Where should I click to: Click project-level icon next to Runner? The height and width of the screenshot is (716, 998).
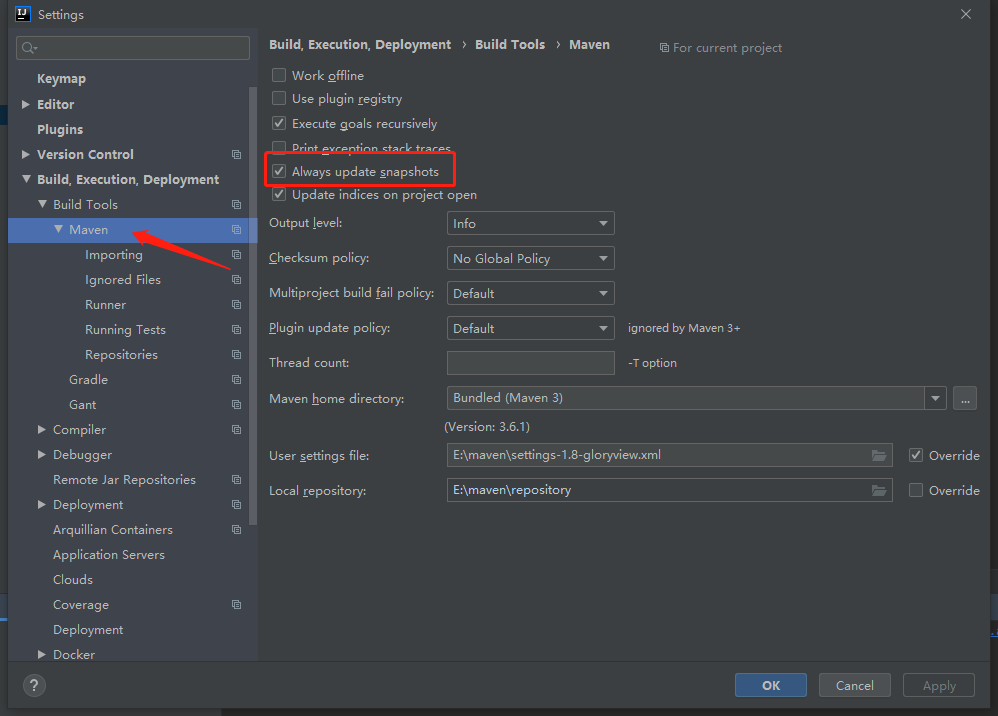(x=237, y=305)
